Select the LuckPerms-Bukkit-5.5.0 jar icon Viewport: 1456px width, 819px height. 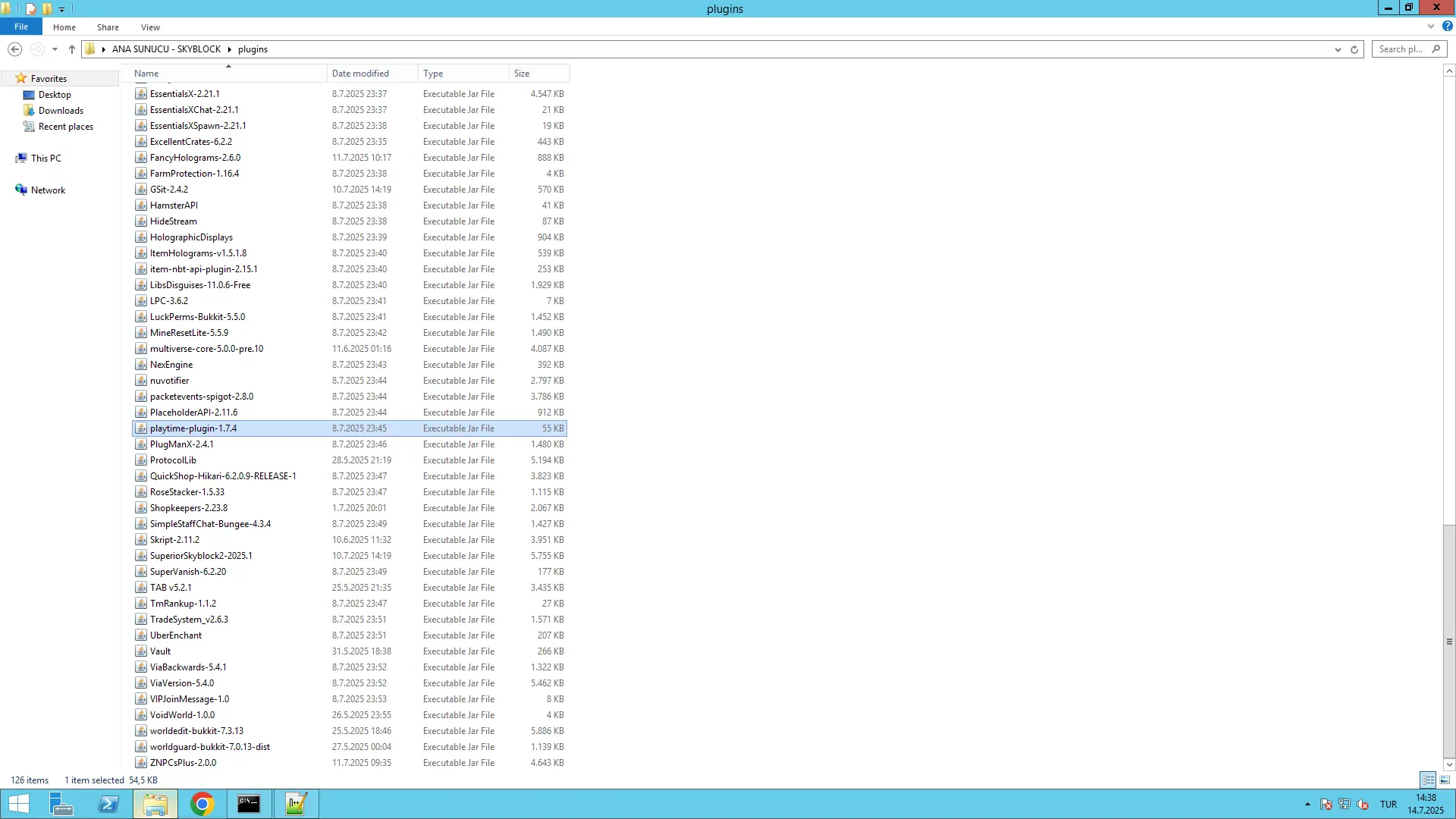click(x=141, y=317)
